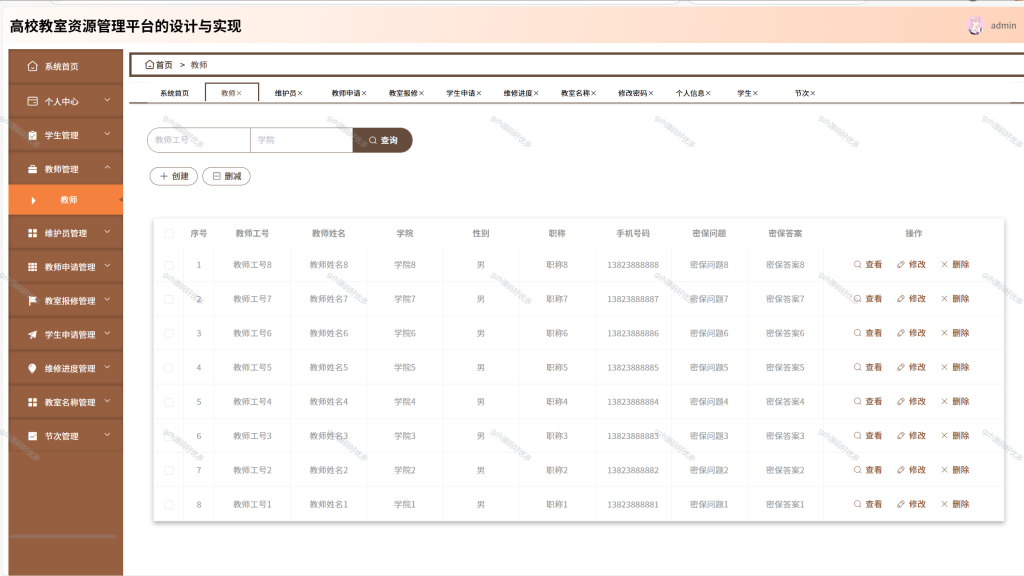Click the 教师申请管理 grid icon
Viewport: 1024px width, 576px height.
[x=32, y=267]
